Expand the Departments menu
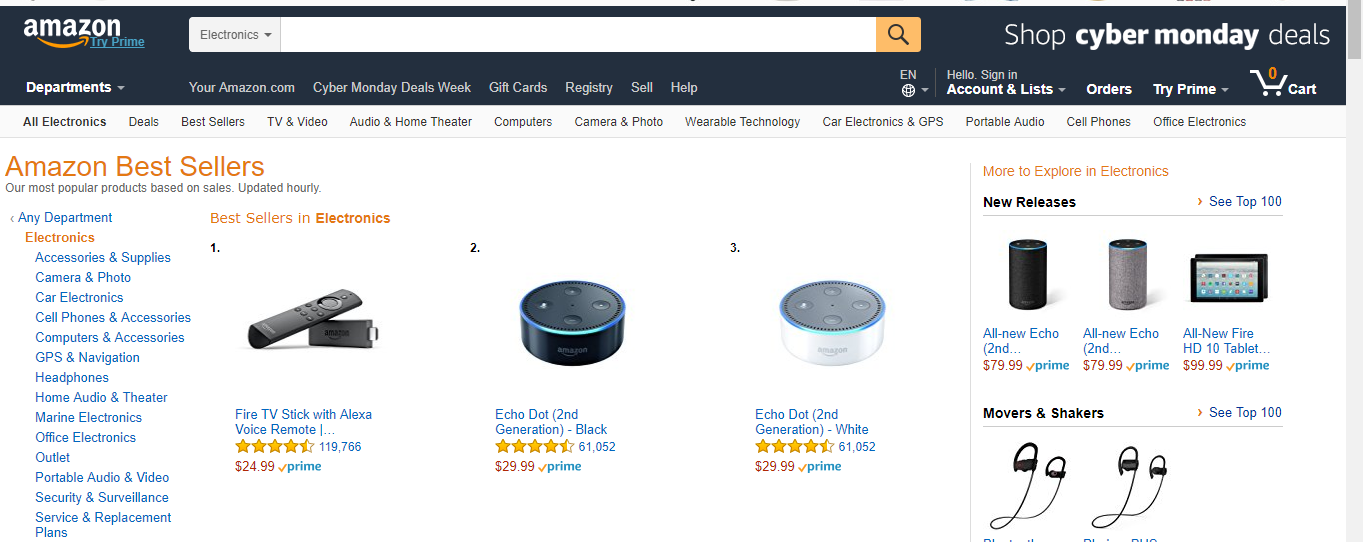1363x542 pixels. coord(75,88)
